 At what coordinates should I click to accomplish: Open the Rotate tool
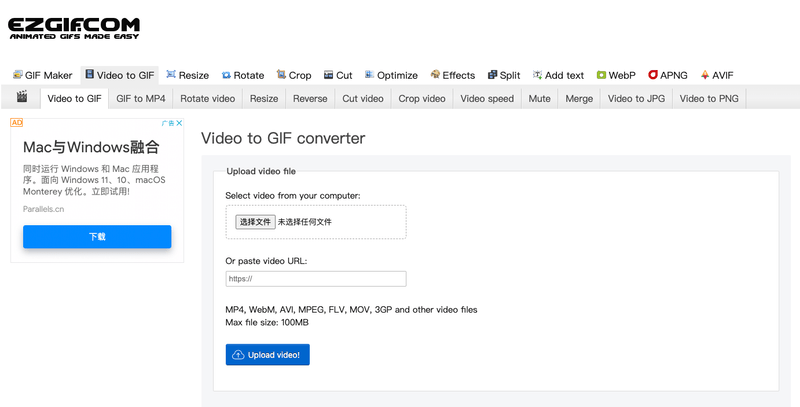coord(242,75)
